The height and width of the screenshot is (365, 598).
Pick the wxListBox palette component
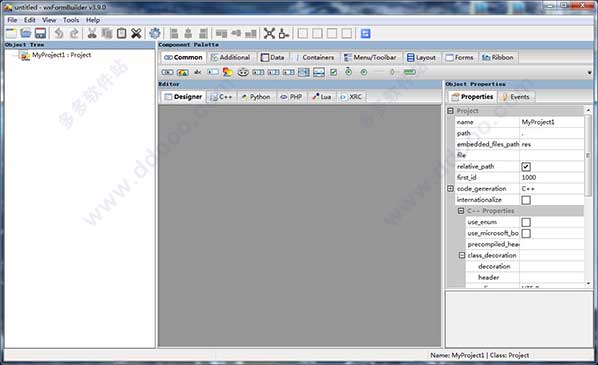coord(304,72)
